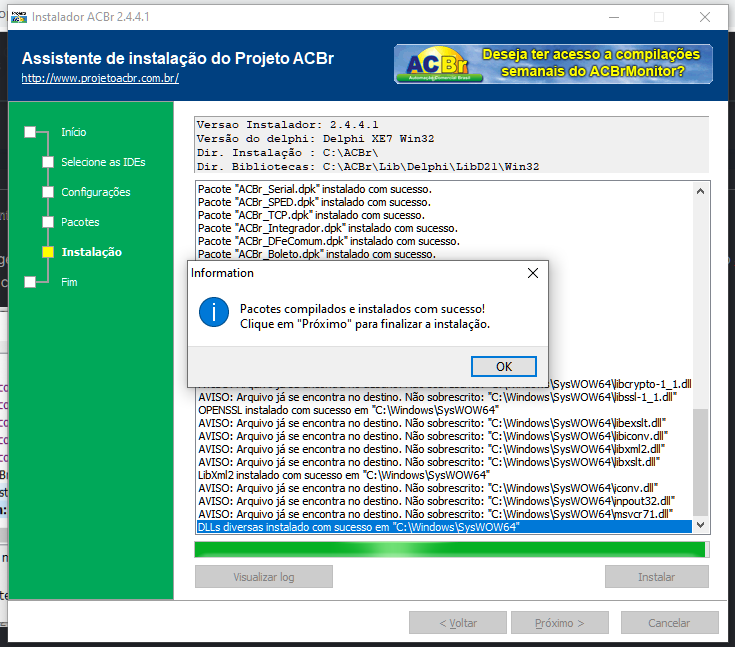Click the "Dir. Bibliotecas" path line

pyautogui.click(x=368, y=166)
